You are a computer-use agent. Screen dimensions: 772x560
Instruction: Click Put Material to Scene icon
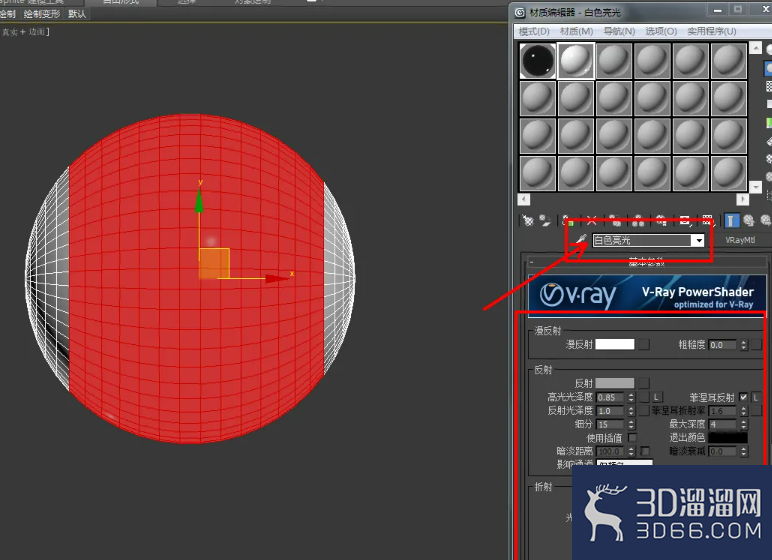545,220
